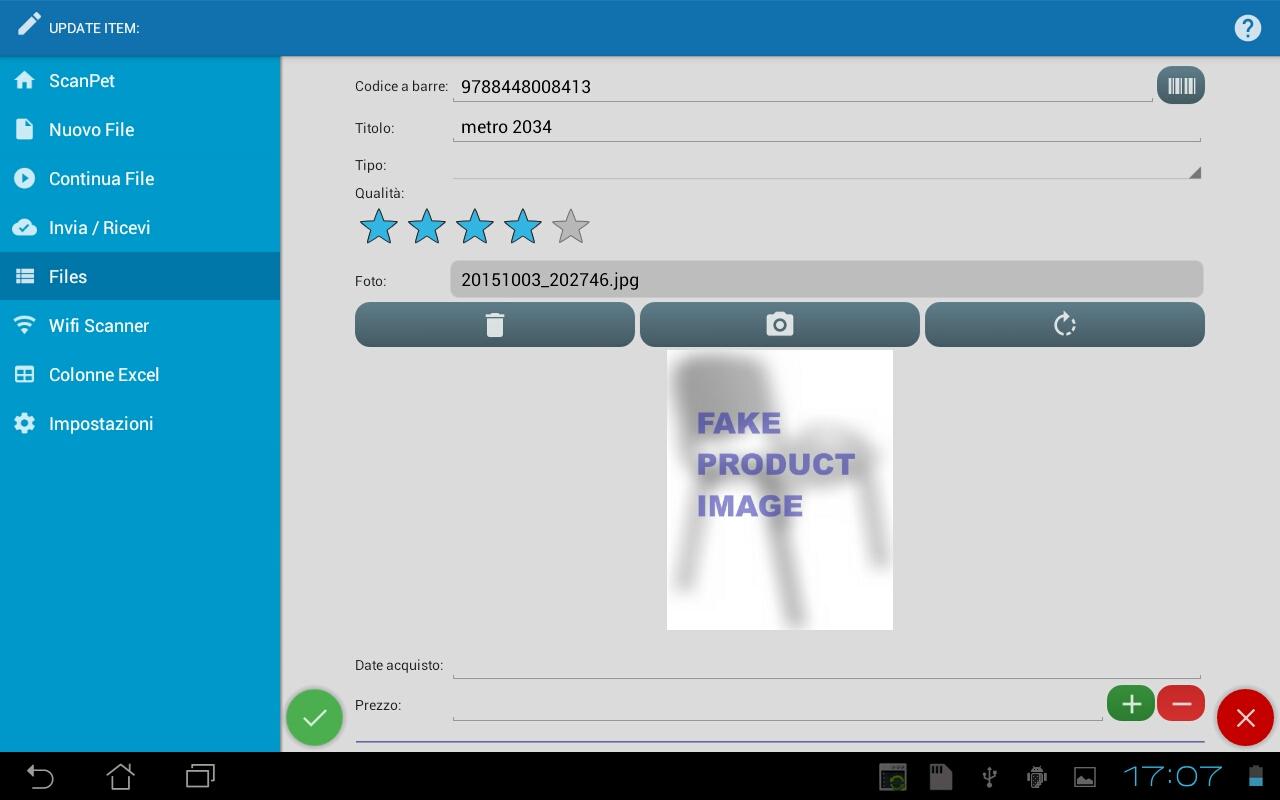Tap the 'UPDATE ITEM:' header title
This screenshot has width=1280, height=800.
pyautogui.click(x=94, y=28)
